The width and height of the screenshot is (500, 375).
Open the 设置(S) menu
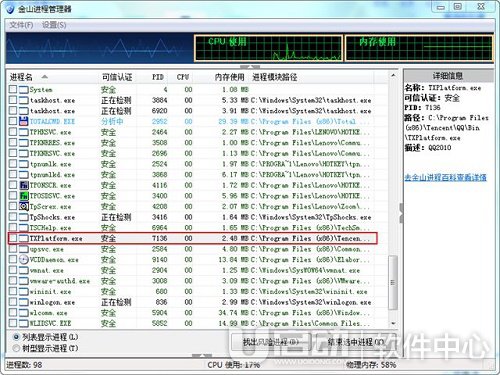(54, 25)
